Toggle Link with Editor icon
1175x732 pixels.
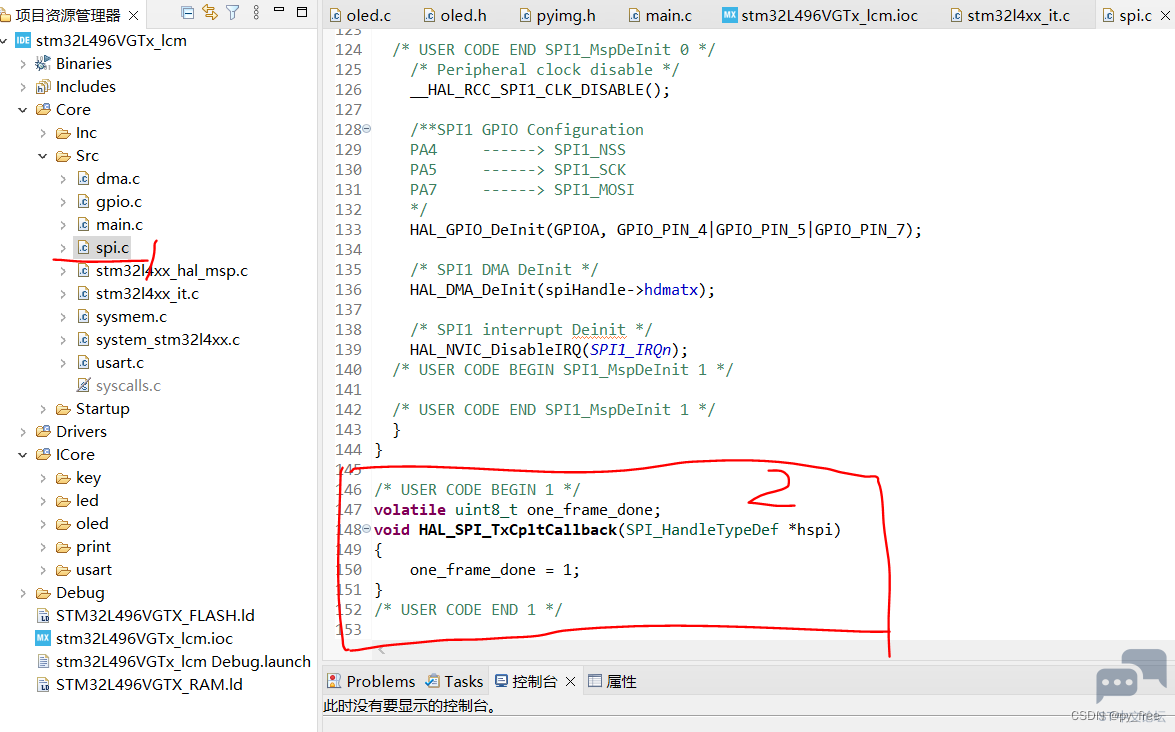pos(210,12)
